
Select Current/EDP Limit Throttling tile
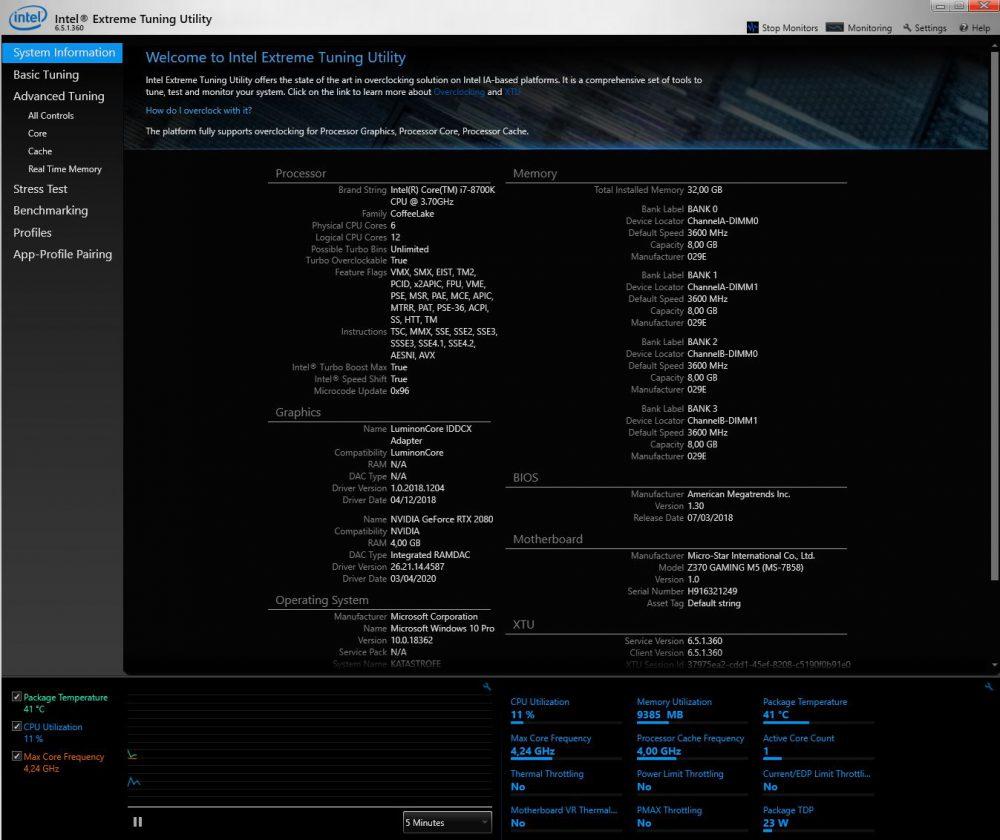click(818, 781)
